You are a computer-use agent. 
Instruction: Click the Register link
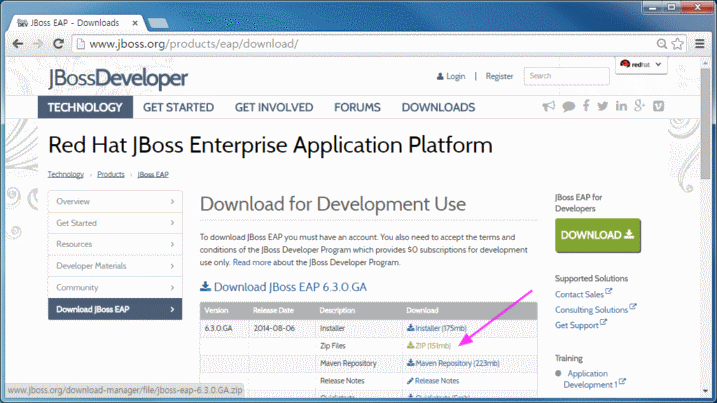pos(499,76)
